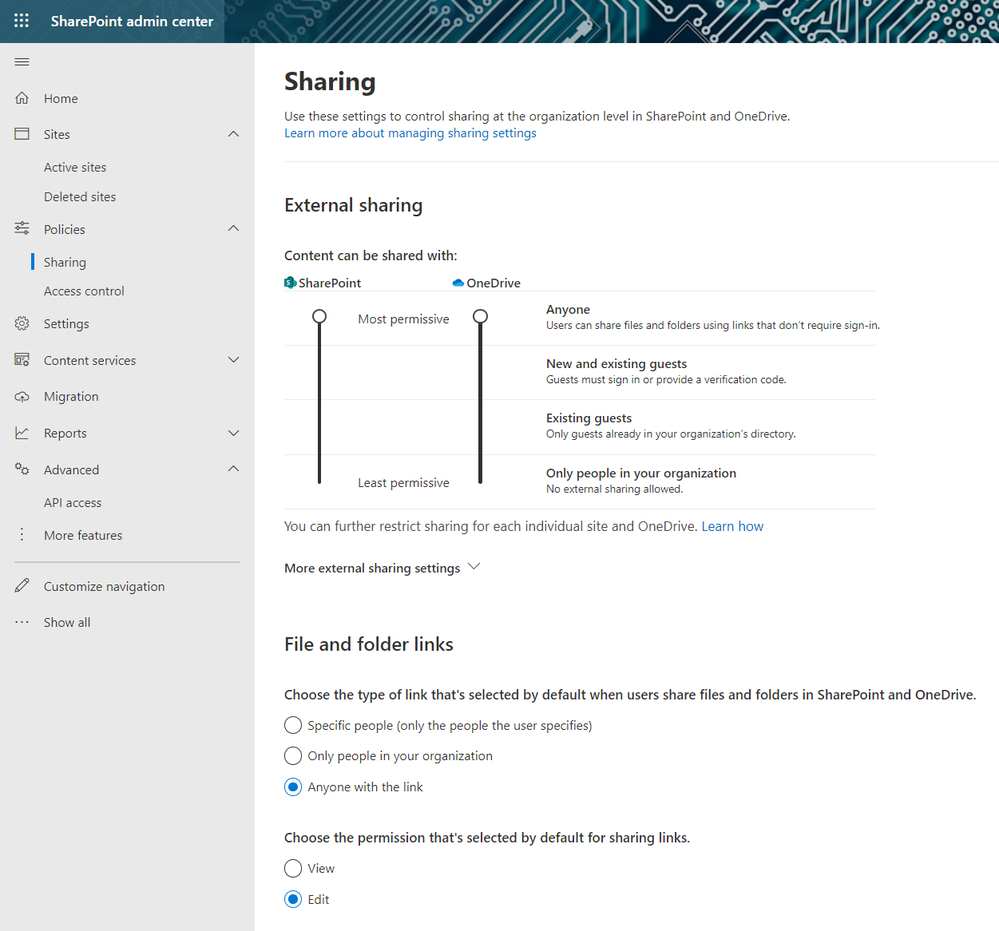Click the OneDrive cloud logo icon
Viewport: 999px width, 931px height.
pyautogui.click(x=458, y=283)
